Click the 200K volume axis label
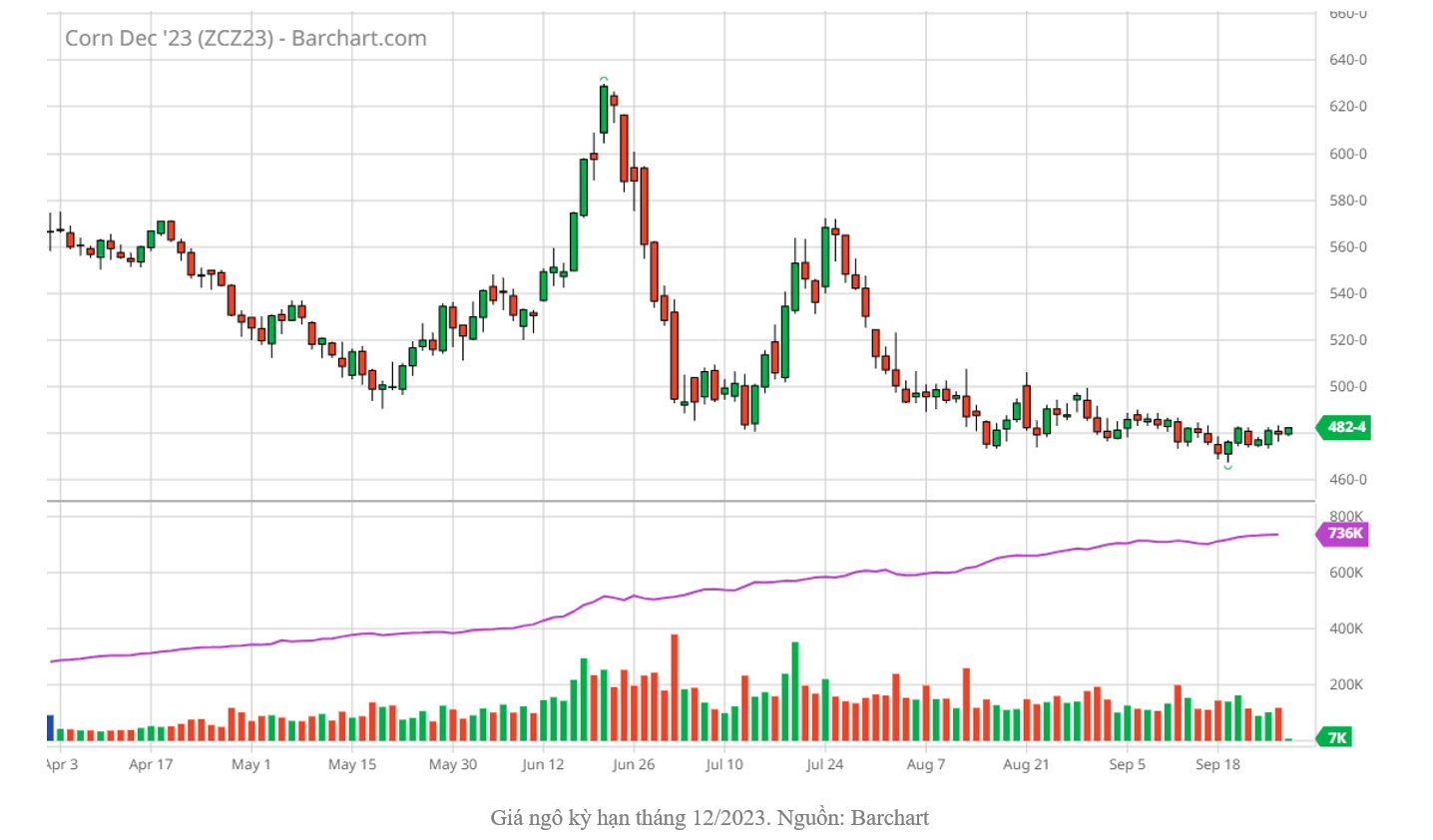Screen dimensions: 1433x840 click(x=1346, y=684)
